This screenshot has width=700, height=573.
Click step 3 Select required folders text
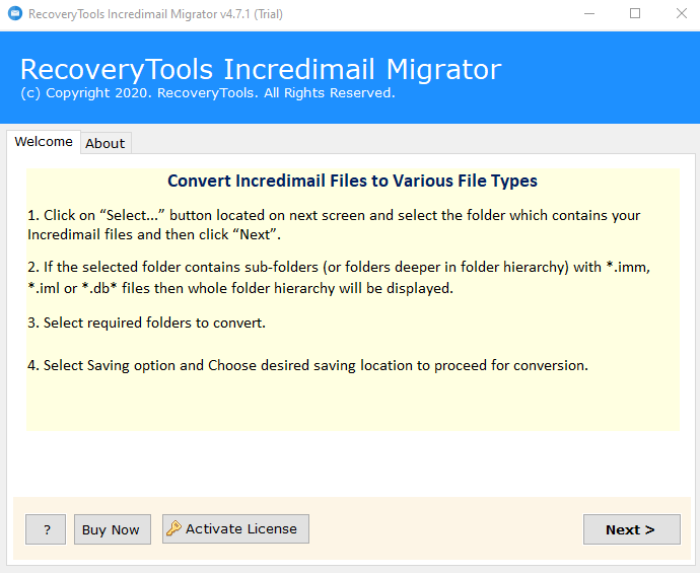coord(147,323)
